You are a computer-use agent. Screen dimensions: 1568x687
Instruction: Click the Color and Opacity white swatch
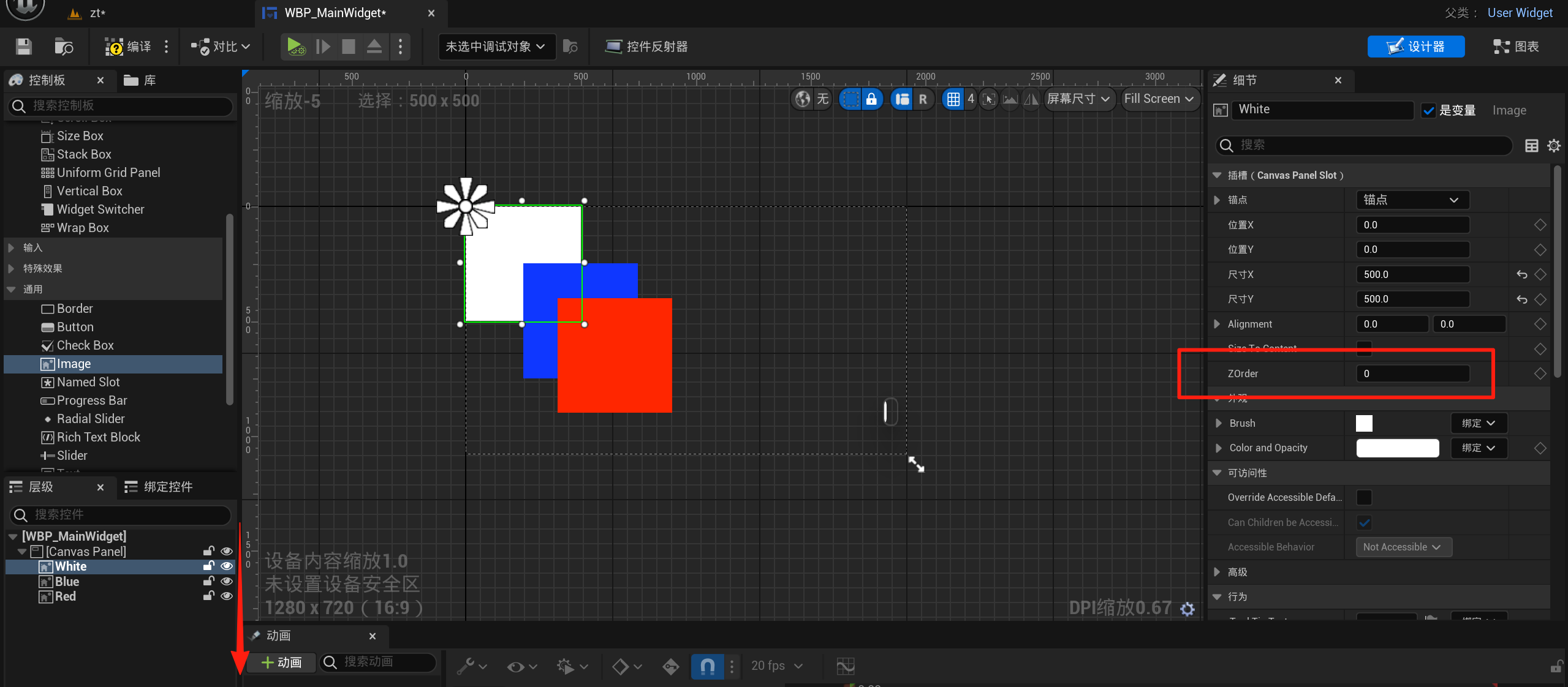(1397, 448)
